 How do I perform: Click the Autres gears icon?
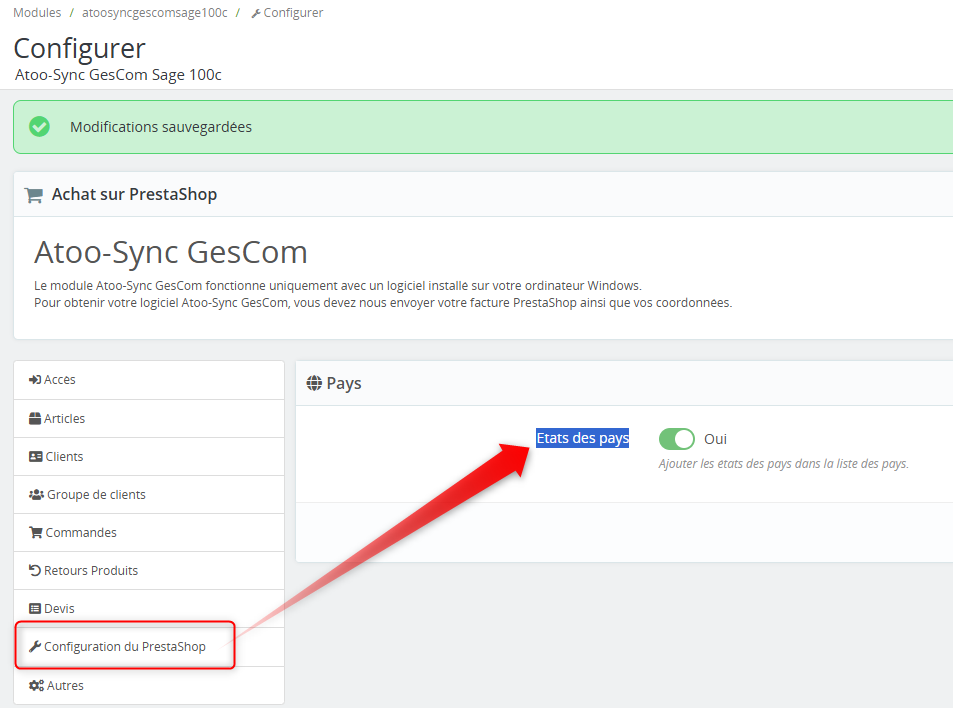coord(36,686)
